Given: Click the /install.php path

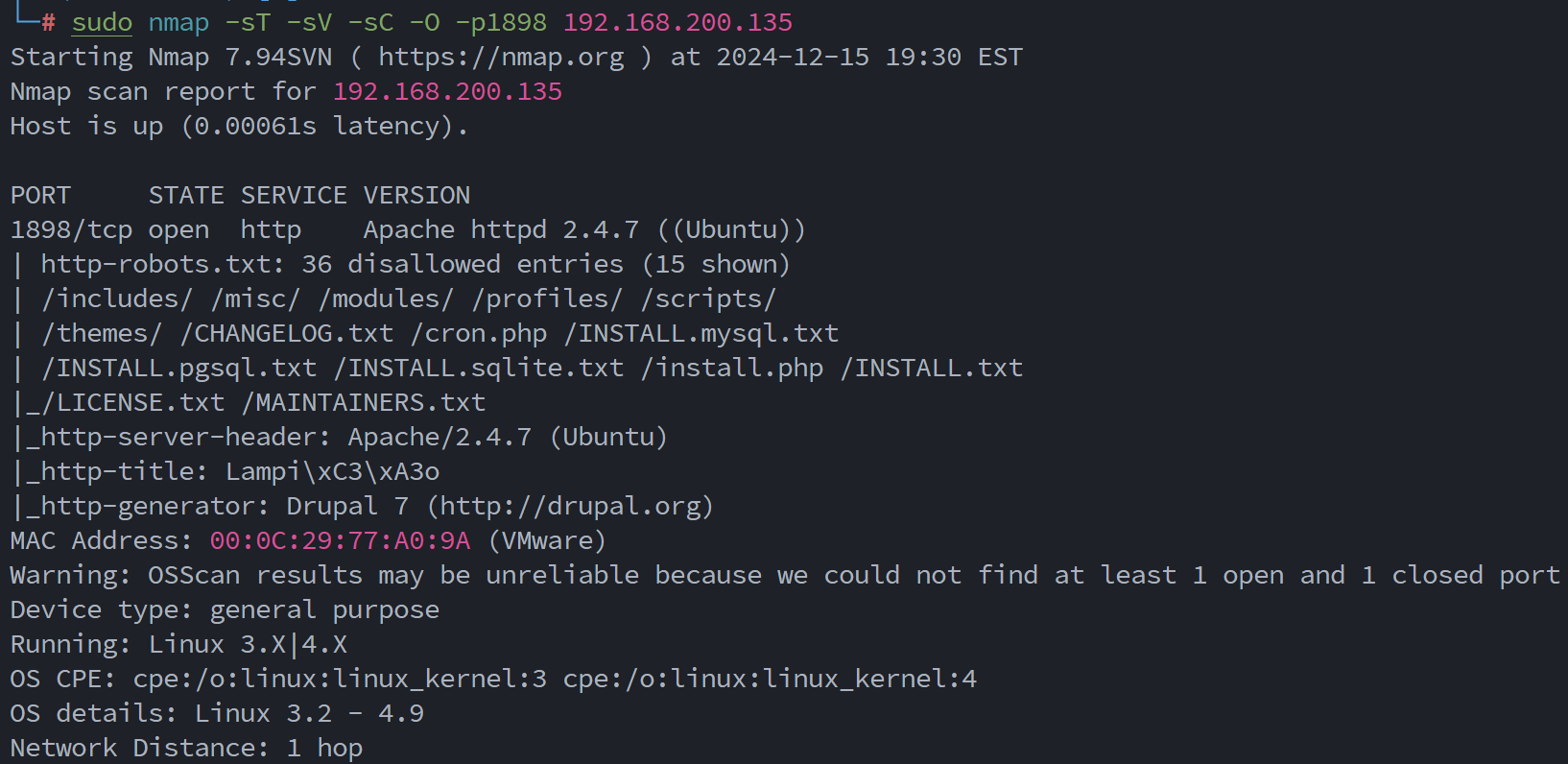Looking at the screenshot, I should (731, 369).
